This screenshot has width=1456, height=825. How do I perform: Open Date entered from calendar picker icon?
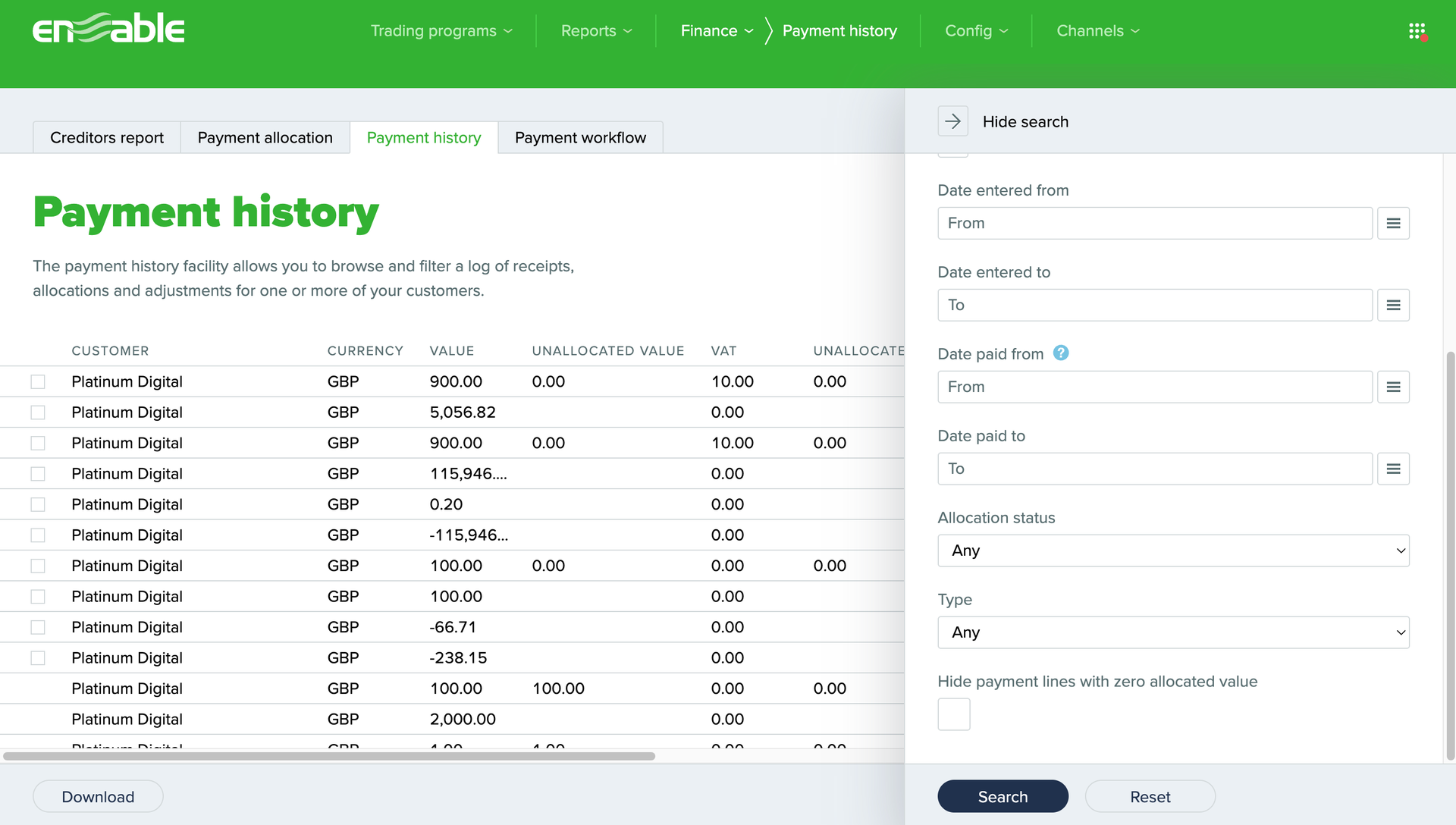click(1393, 223)
